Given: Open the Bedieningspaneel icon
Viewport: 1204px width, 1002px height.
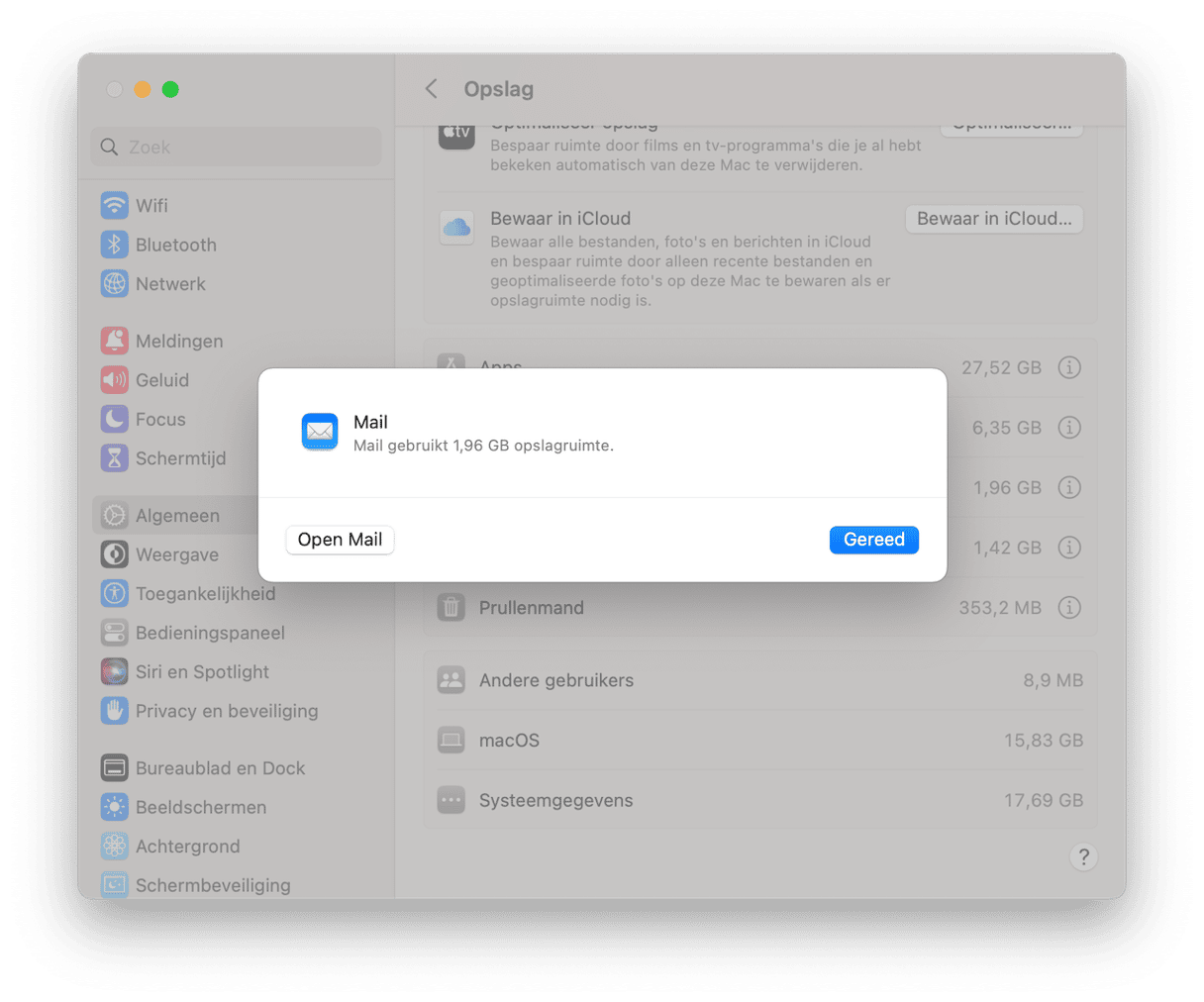Looking at the screenshot, I should [x=115, y=632].
